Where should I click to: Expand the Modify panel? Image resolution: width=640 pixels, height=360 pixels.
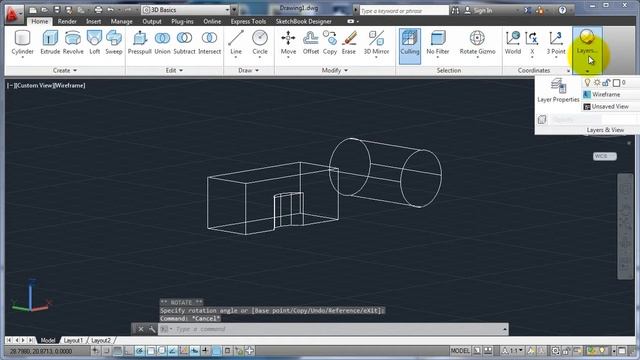tap(335, 71)
